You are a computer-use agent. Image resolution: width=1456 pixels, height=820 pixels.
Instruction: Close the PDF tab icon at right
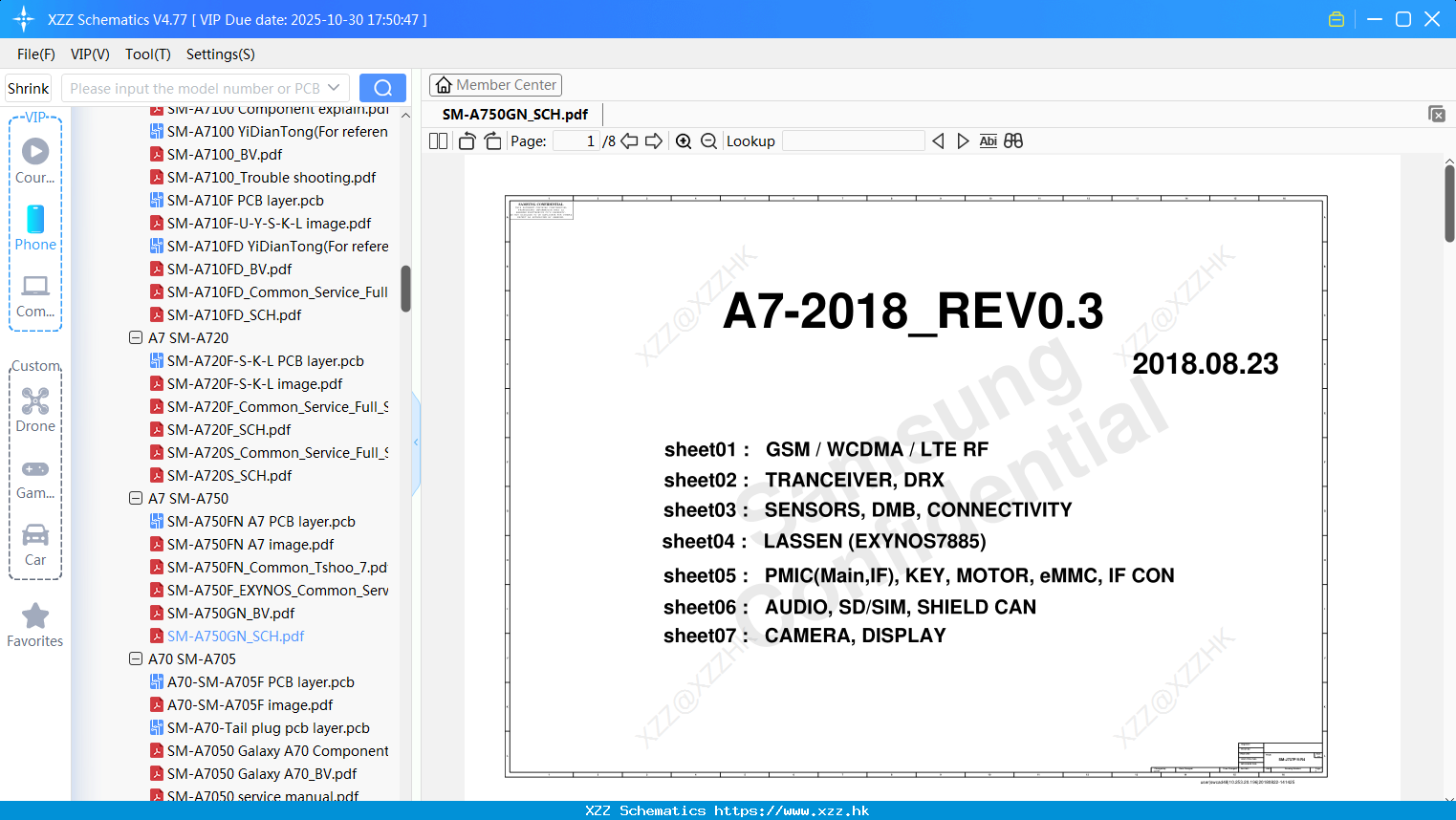(x=1436, y=114)
